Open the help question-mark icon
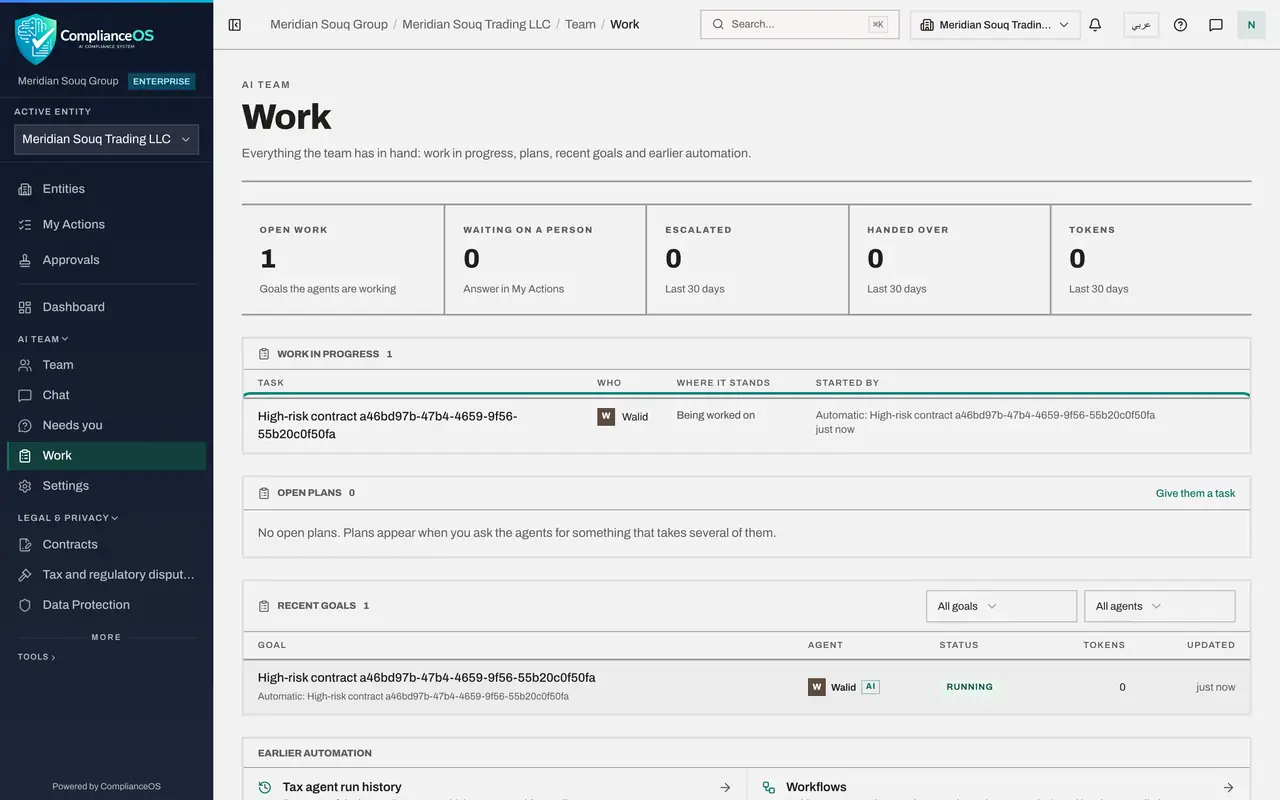The height and width of the screenshot is (800, 1280). pos(1180,25)
